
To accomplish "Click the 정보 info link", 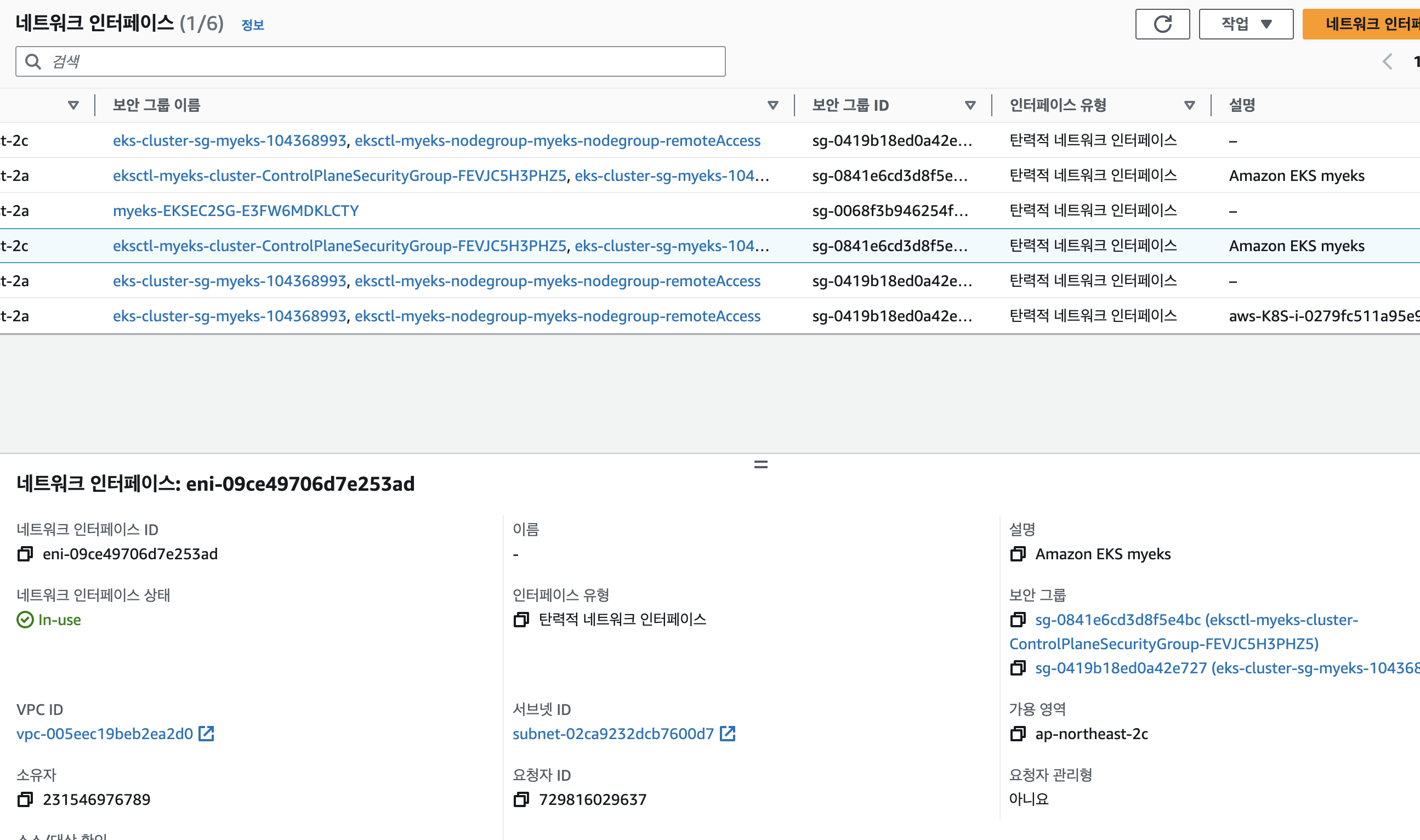I will 252,25.
